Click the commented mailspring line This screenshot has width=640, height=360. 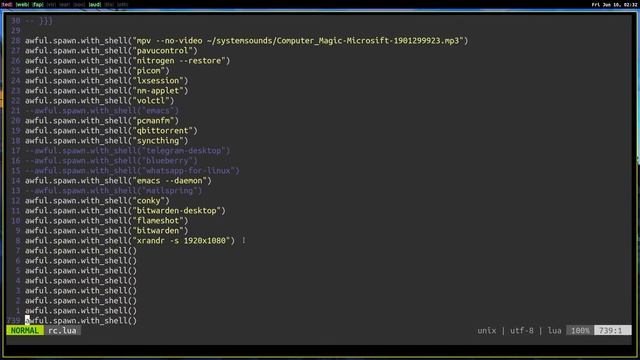coord(113,191)
